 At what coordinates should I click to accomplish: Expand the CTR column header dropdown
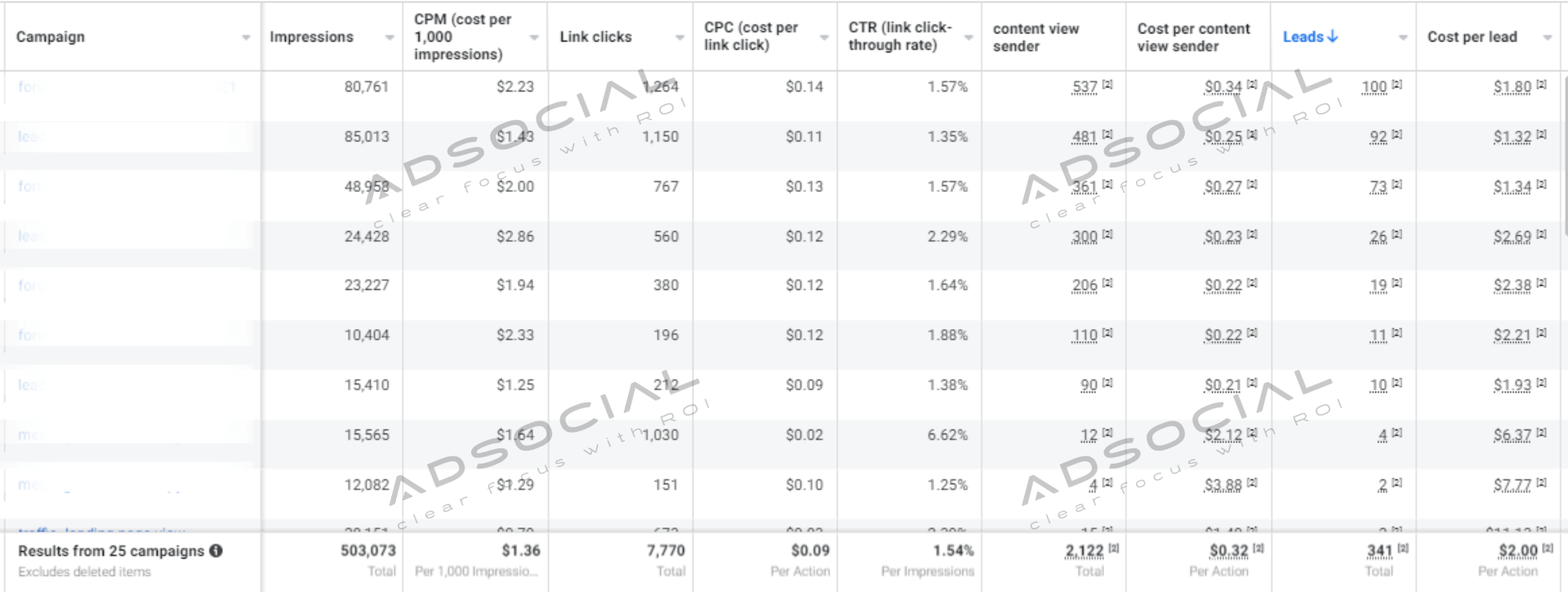tap(969, 38)
